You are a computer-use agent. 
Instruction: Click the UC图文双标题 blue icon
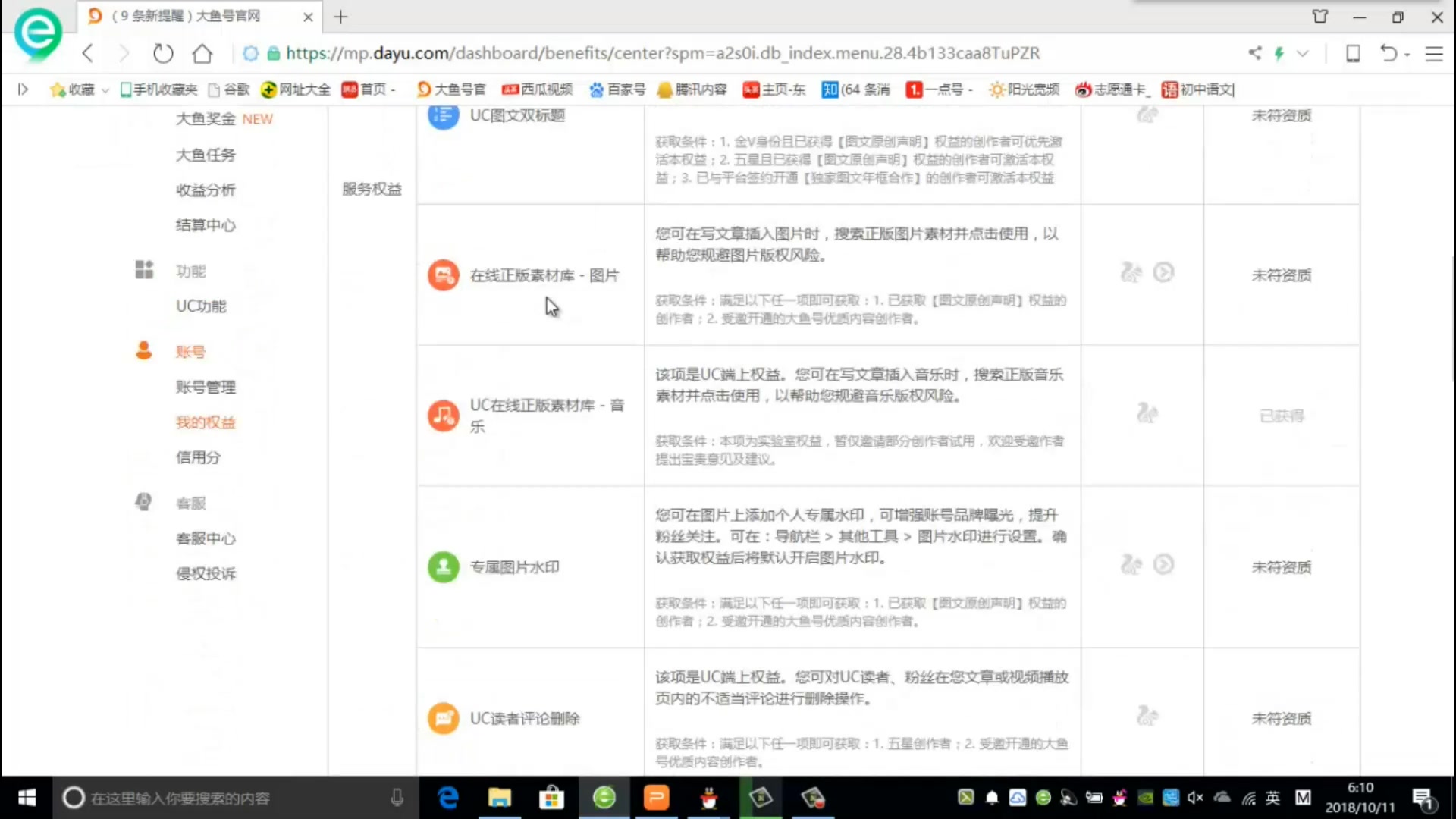pos(443,116)
